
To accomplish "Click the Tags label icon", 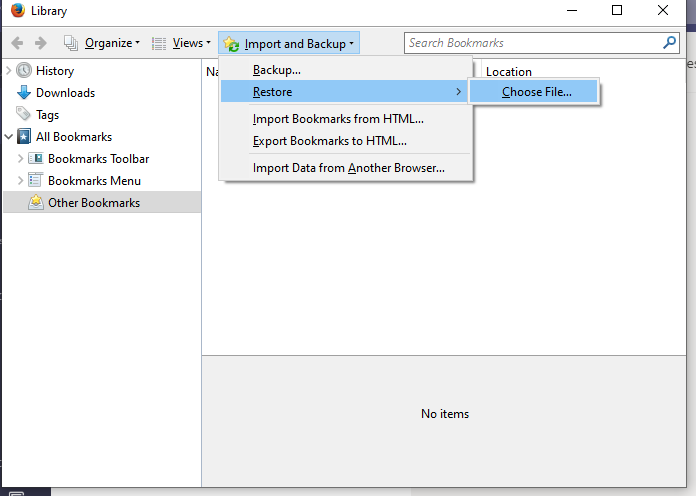I will (x=24, y=114).
